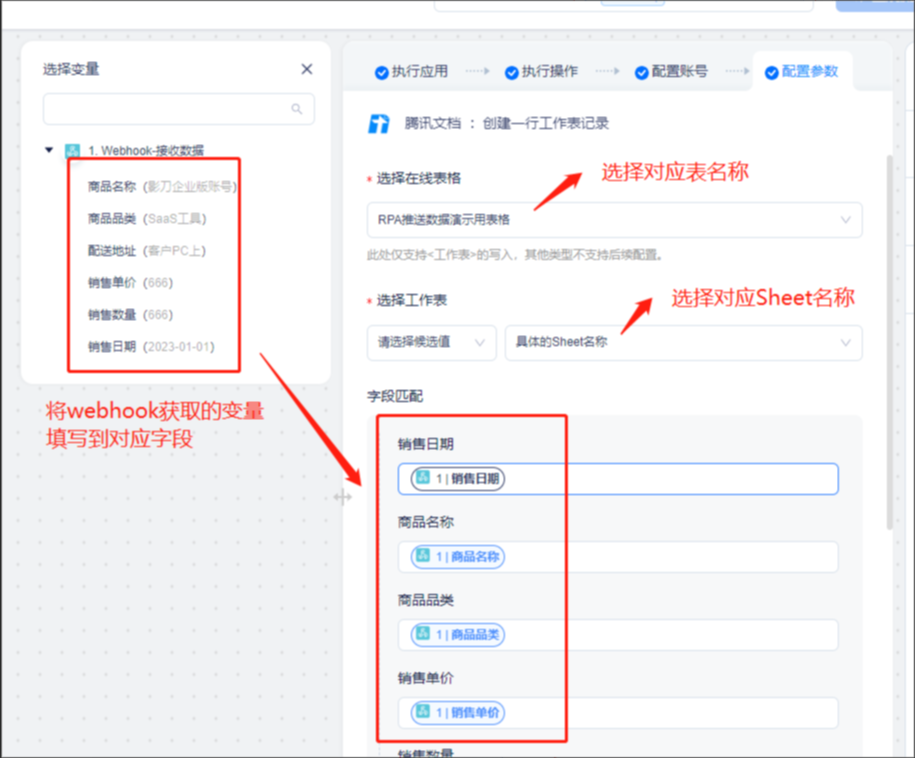Select variable 商品名称 (影刀企业版账号)
Screen dimensions: 915x758
coord(162,187)
